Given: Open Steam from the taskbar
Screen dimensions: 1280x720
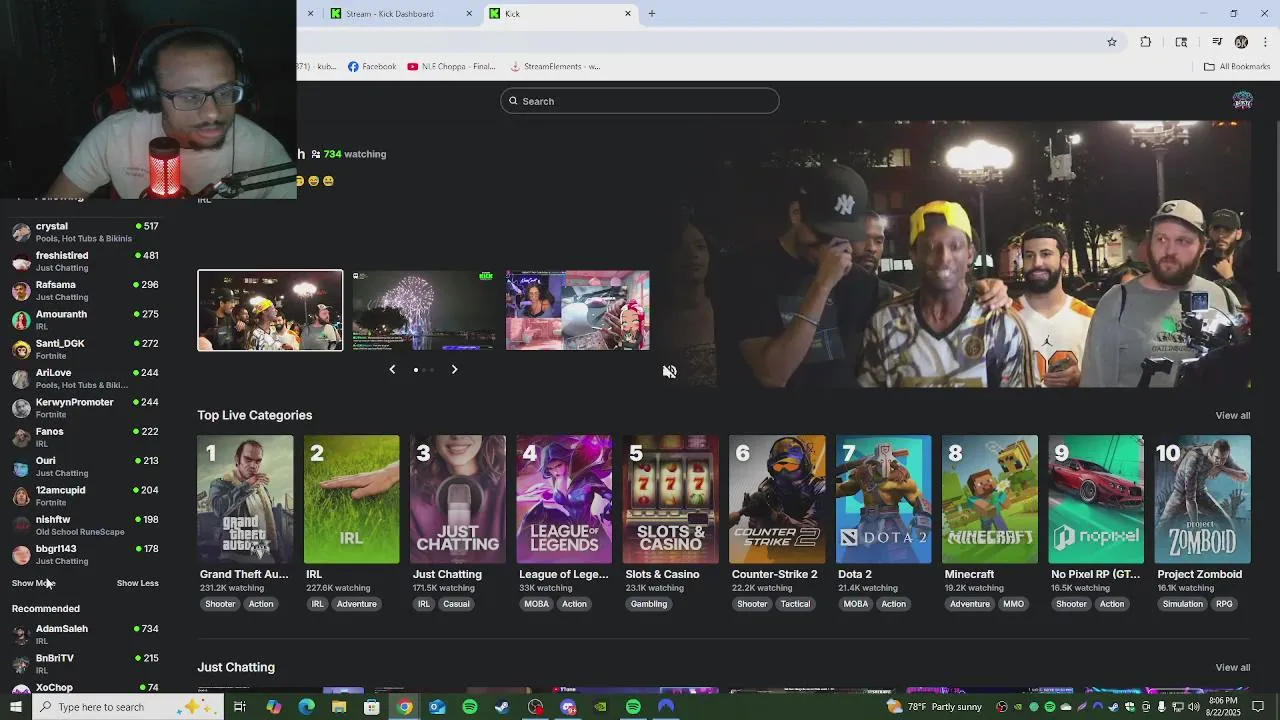Looking at the screenshot, I should point(502,707).
